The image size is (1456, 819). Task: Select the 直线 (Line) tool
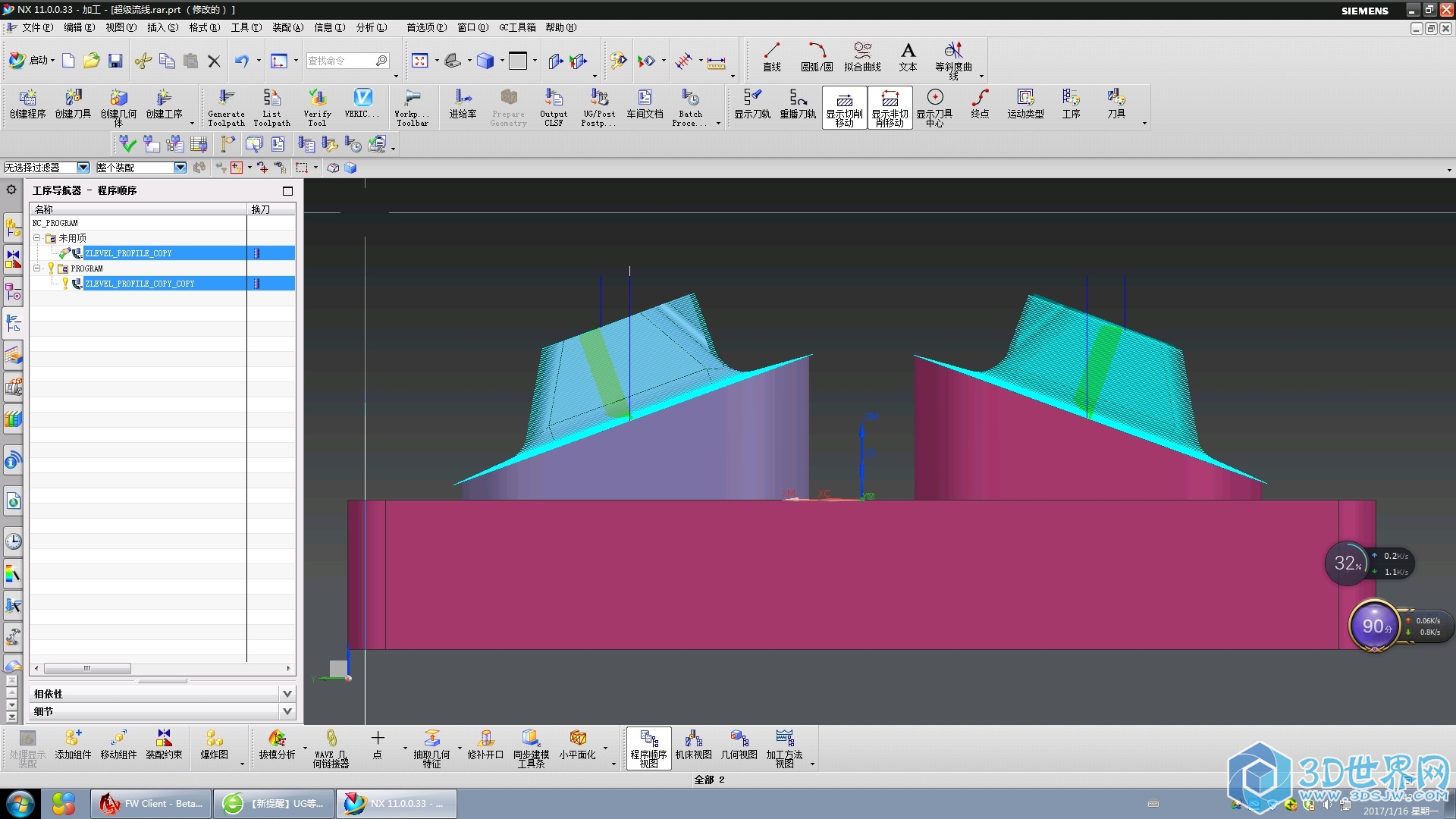(x=772, y=58)
